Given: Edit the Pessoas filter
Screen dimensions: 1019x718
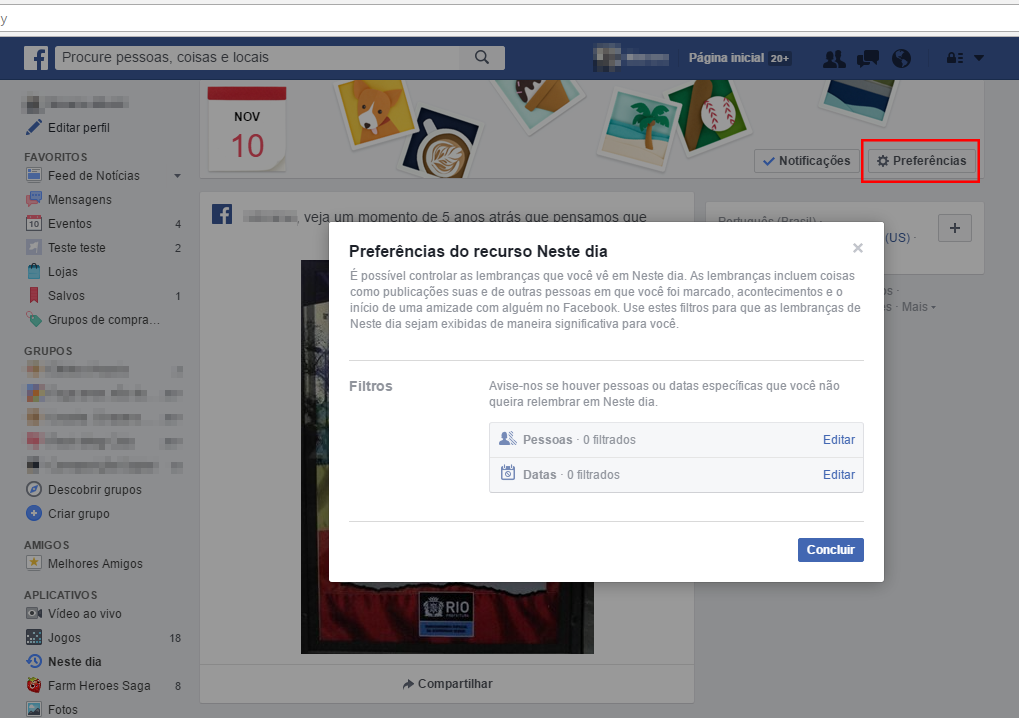Looking at the screenshot, I should [838, 440].
